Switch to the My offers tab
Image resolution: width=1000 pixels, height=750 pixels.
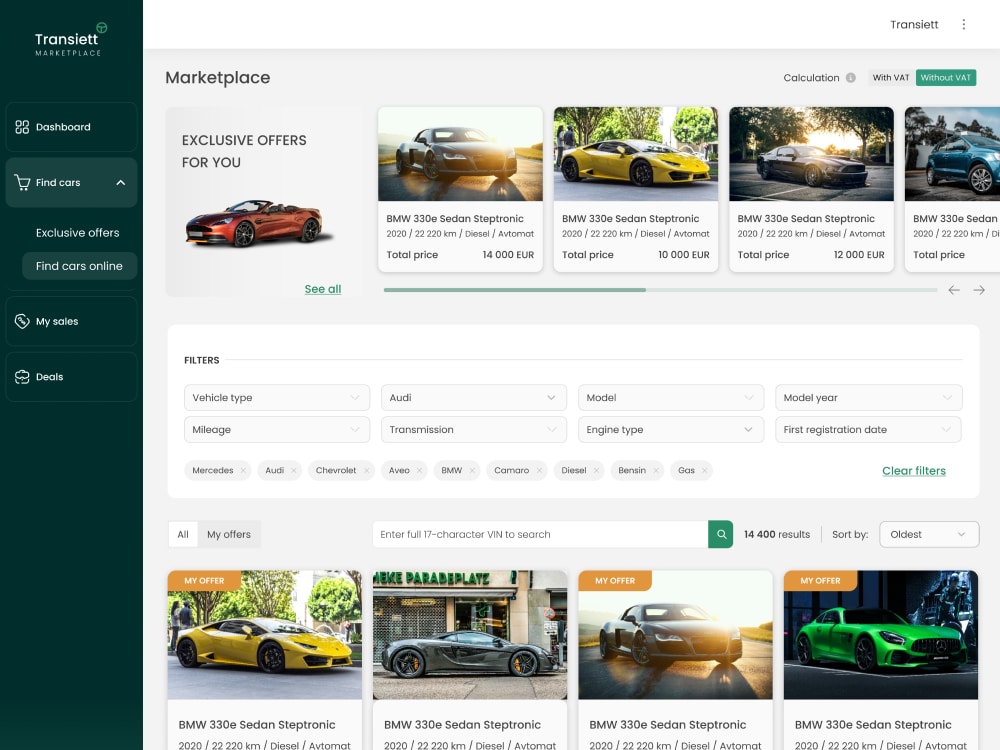point(229,534)
